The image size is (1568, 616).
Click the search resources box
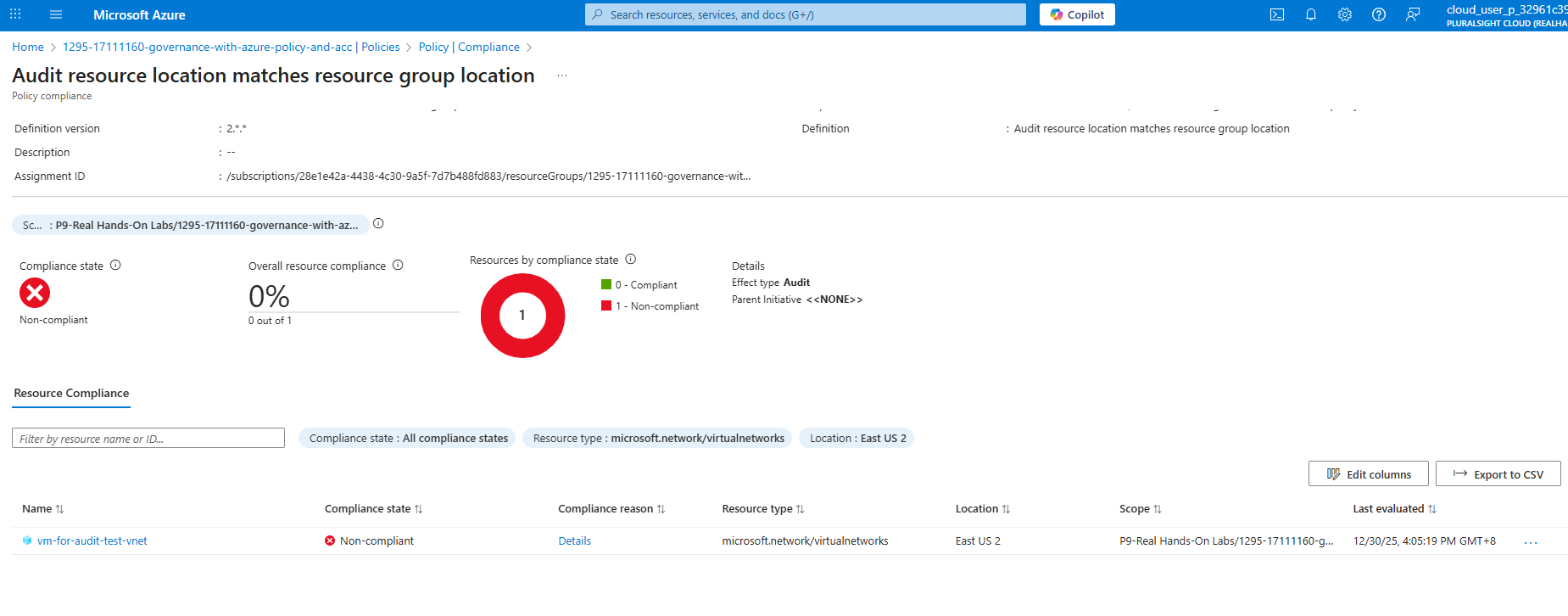(x=806, y=14)
